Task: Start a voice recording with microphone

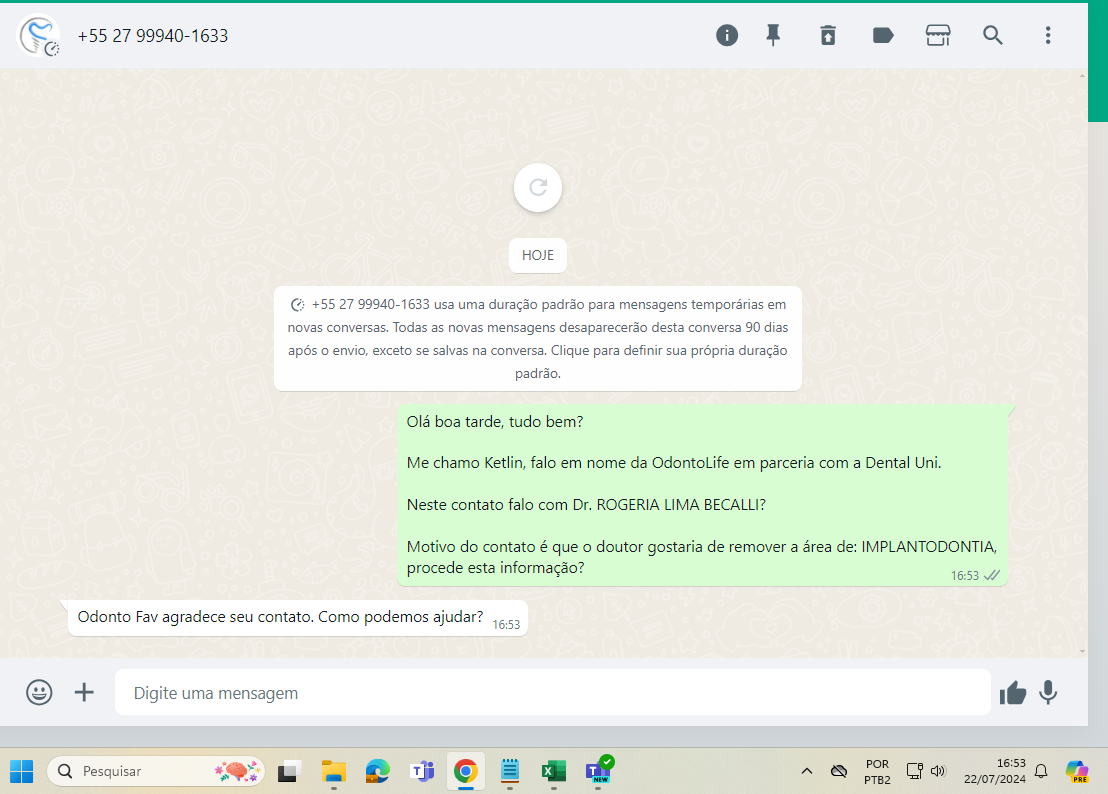Action: click(1048, 693)
